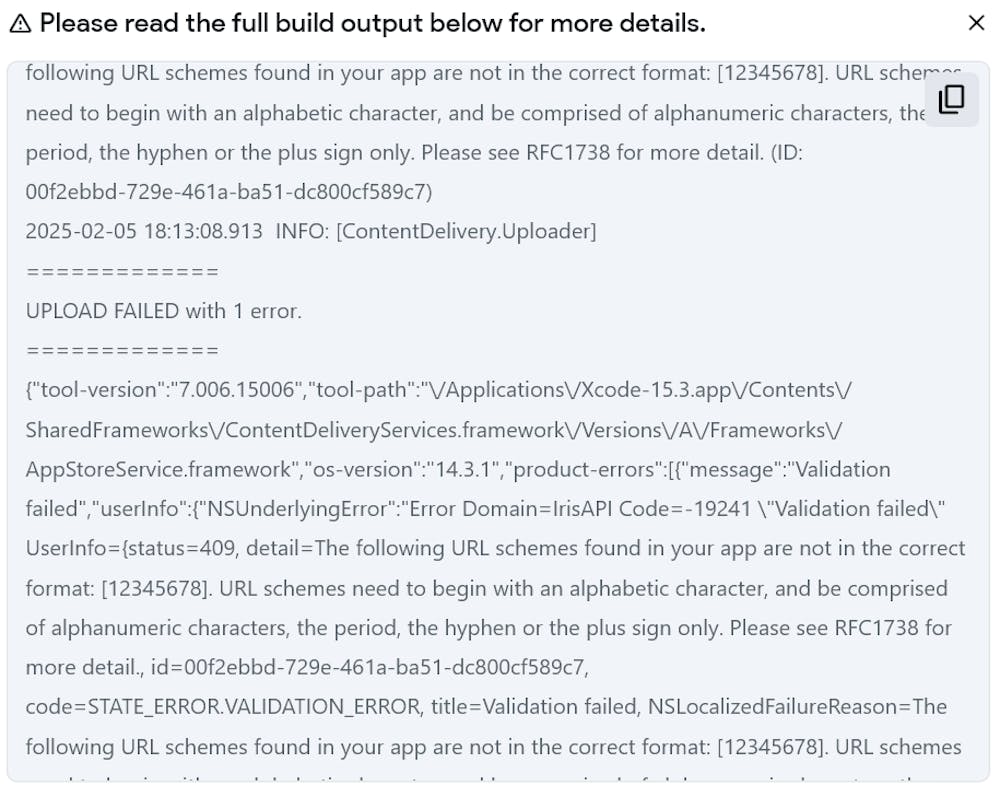Click the separator line below UPLOAD FAILED

[122, 351]
